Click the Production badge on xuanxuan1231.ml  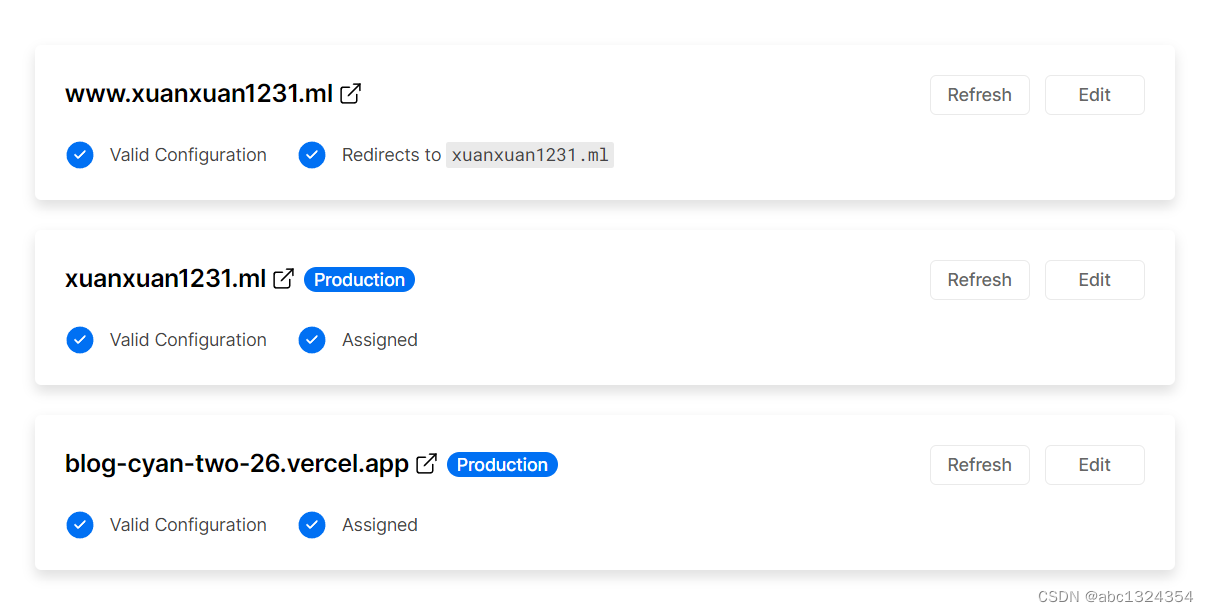click(x=359, y=279)
